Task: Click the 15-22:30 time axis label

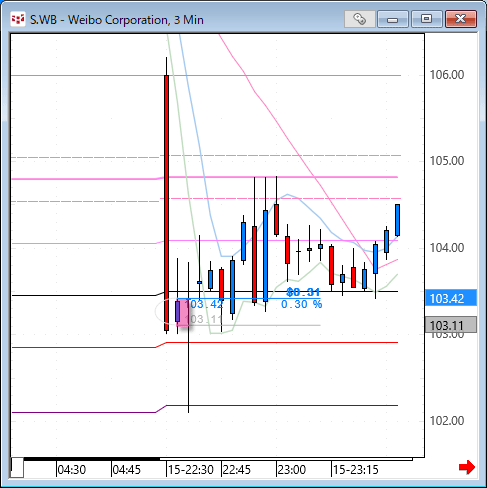Action: coord(191,470)
